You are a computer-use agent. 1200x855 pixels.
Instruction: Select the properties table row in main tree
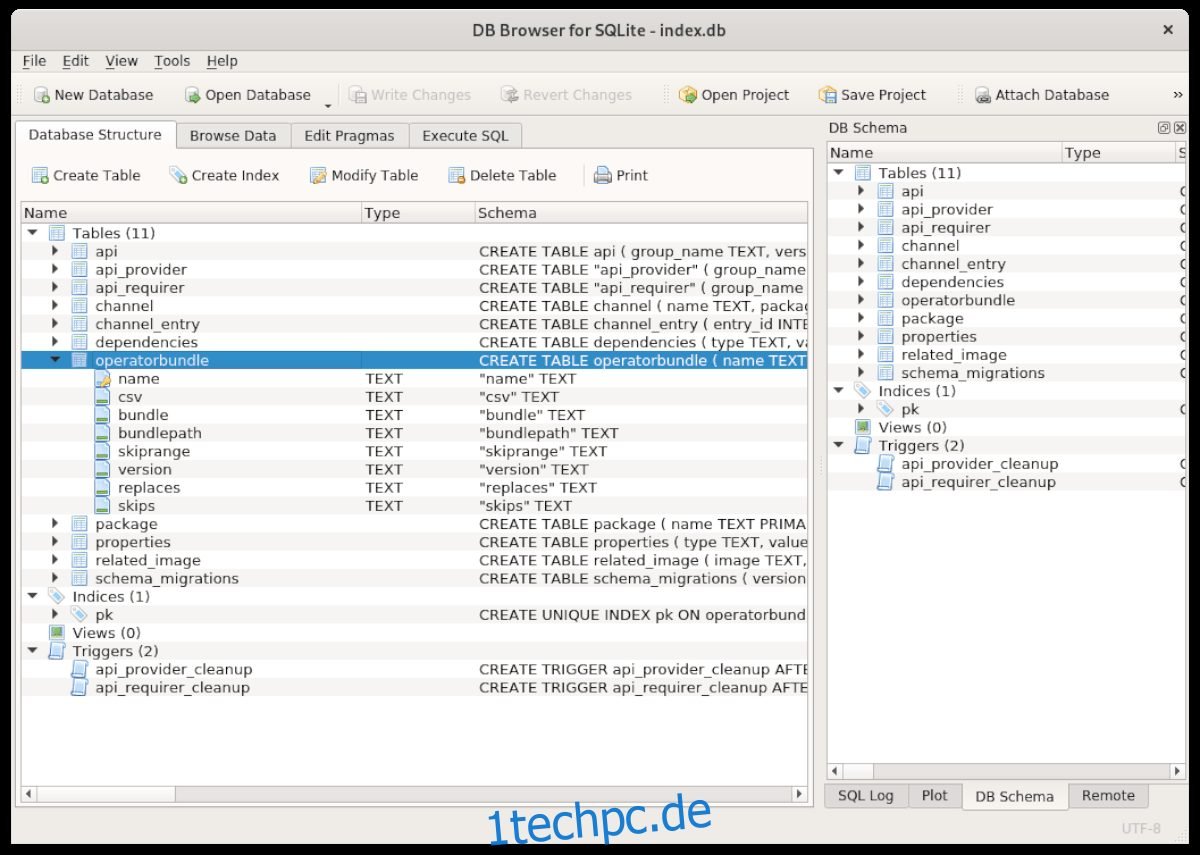[x=414, y=542]
